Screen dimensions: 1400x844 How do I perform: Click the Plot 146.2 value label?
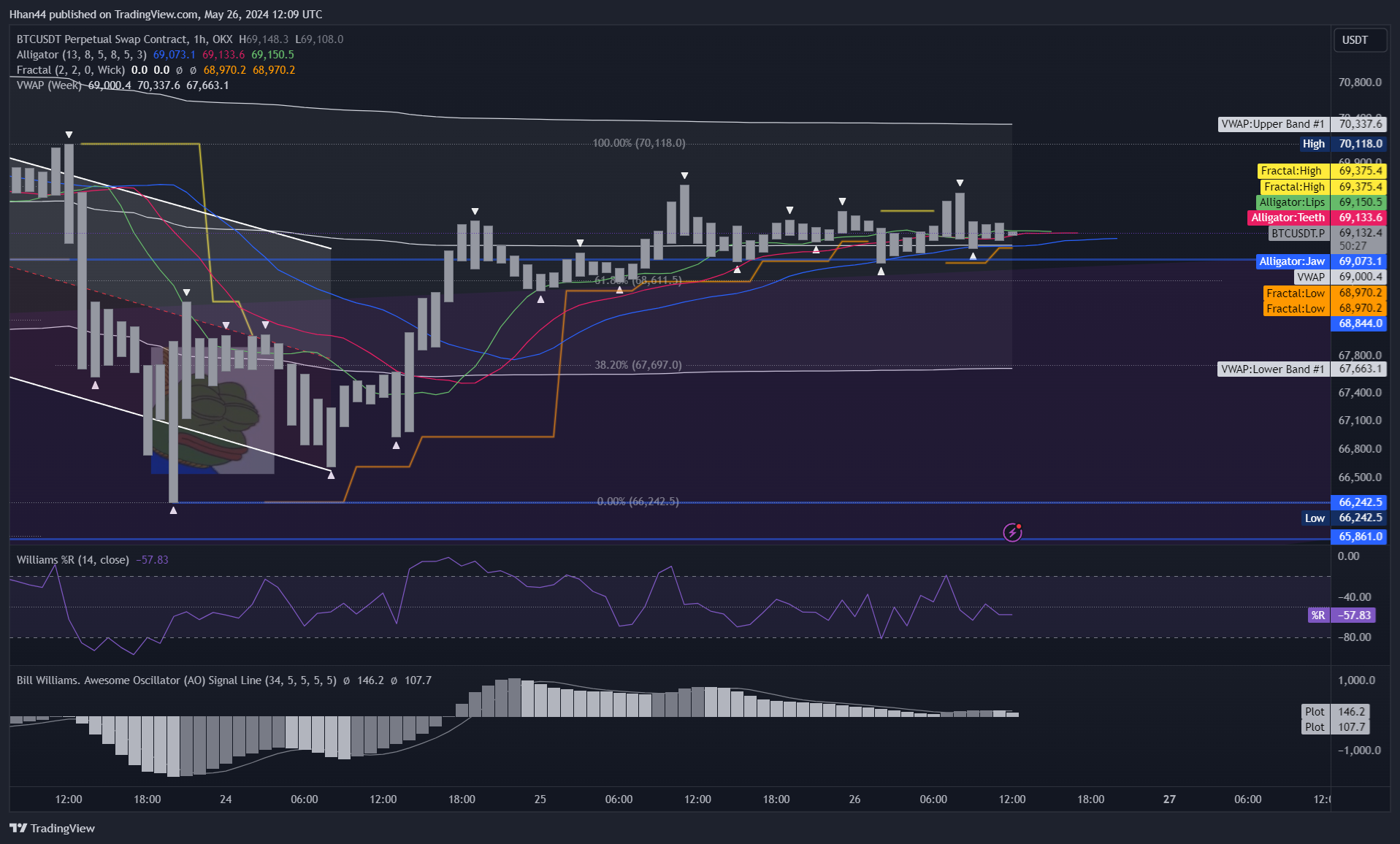(1336, 712)
